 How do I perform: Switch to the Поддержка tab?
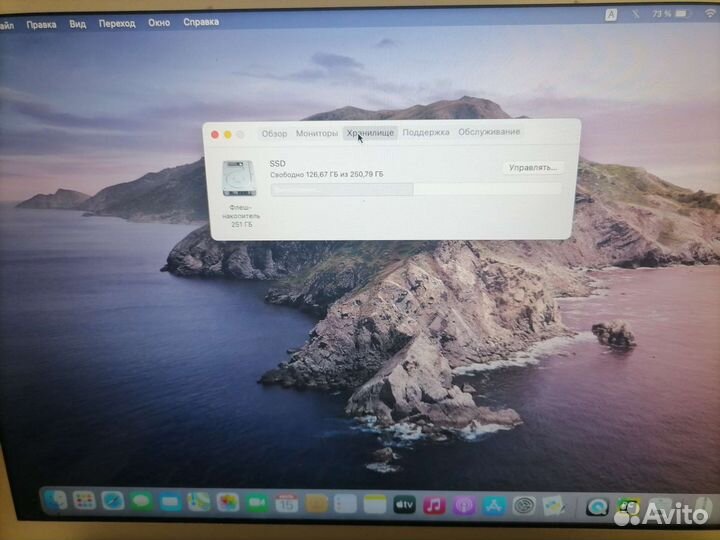click(426, 132)
